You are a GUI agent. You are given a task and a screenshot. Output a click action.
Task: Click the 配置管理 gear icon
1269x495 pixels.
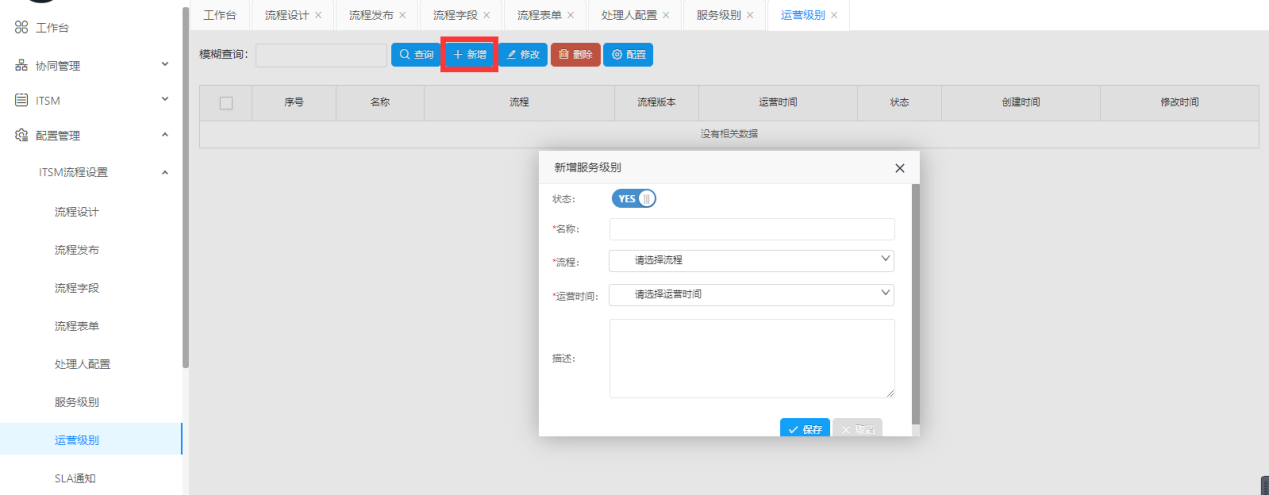21,136
